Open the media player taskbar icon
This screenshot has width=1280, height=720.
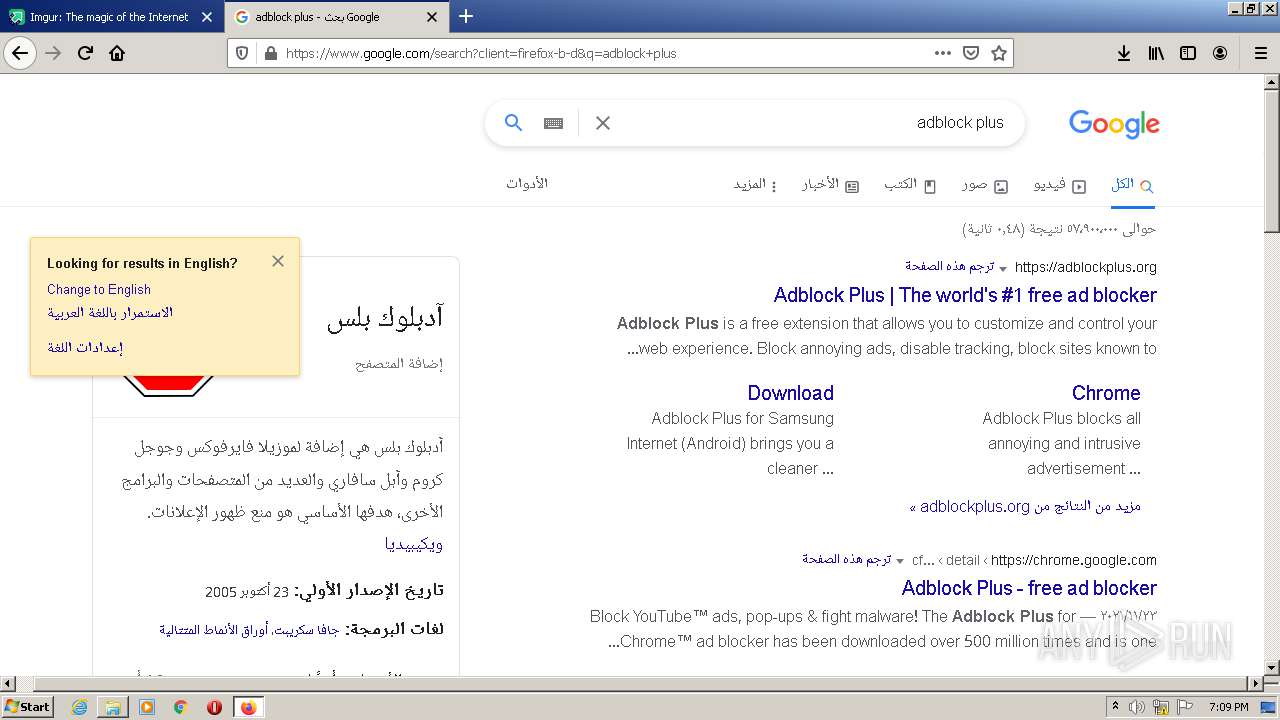147,707
